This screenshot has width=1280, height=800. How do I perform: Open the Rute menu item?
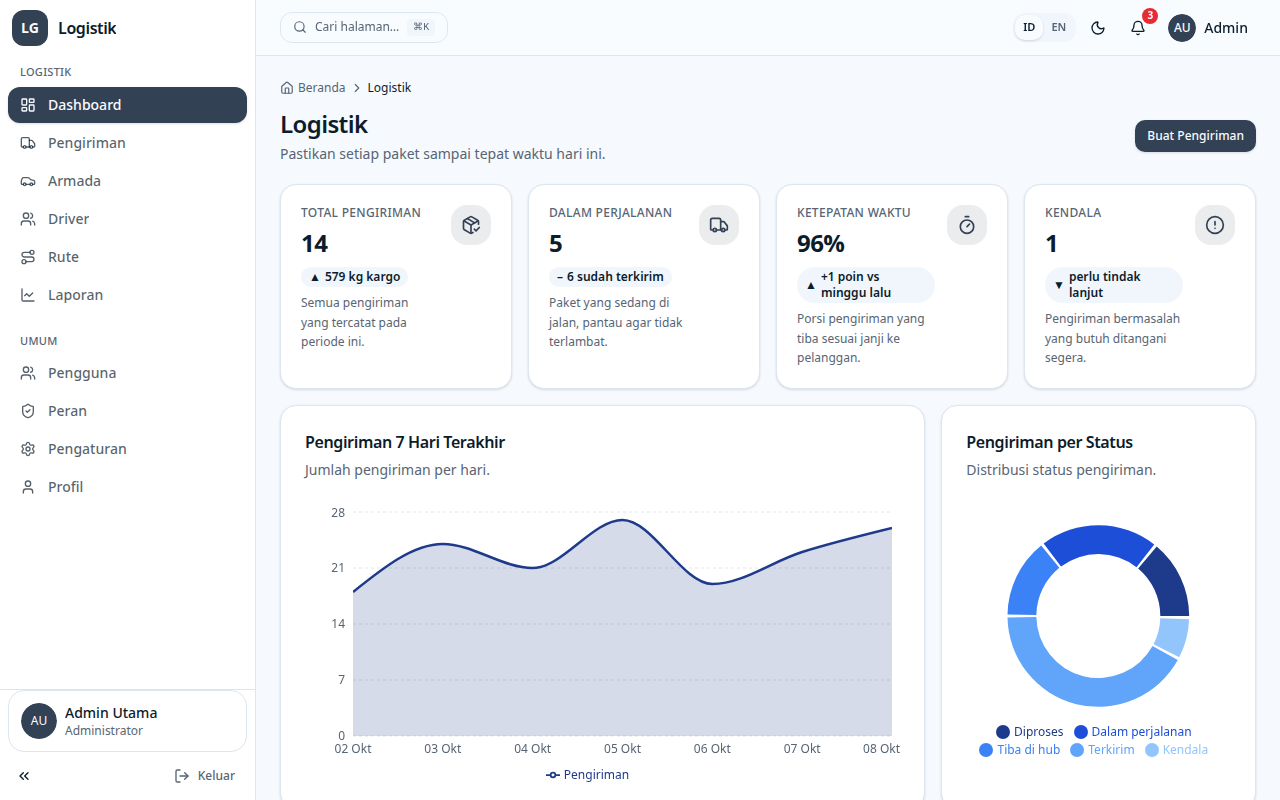point(127,257)
